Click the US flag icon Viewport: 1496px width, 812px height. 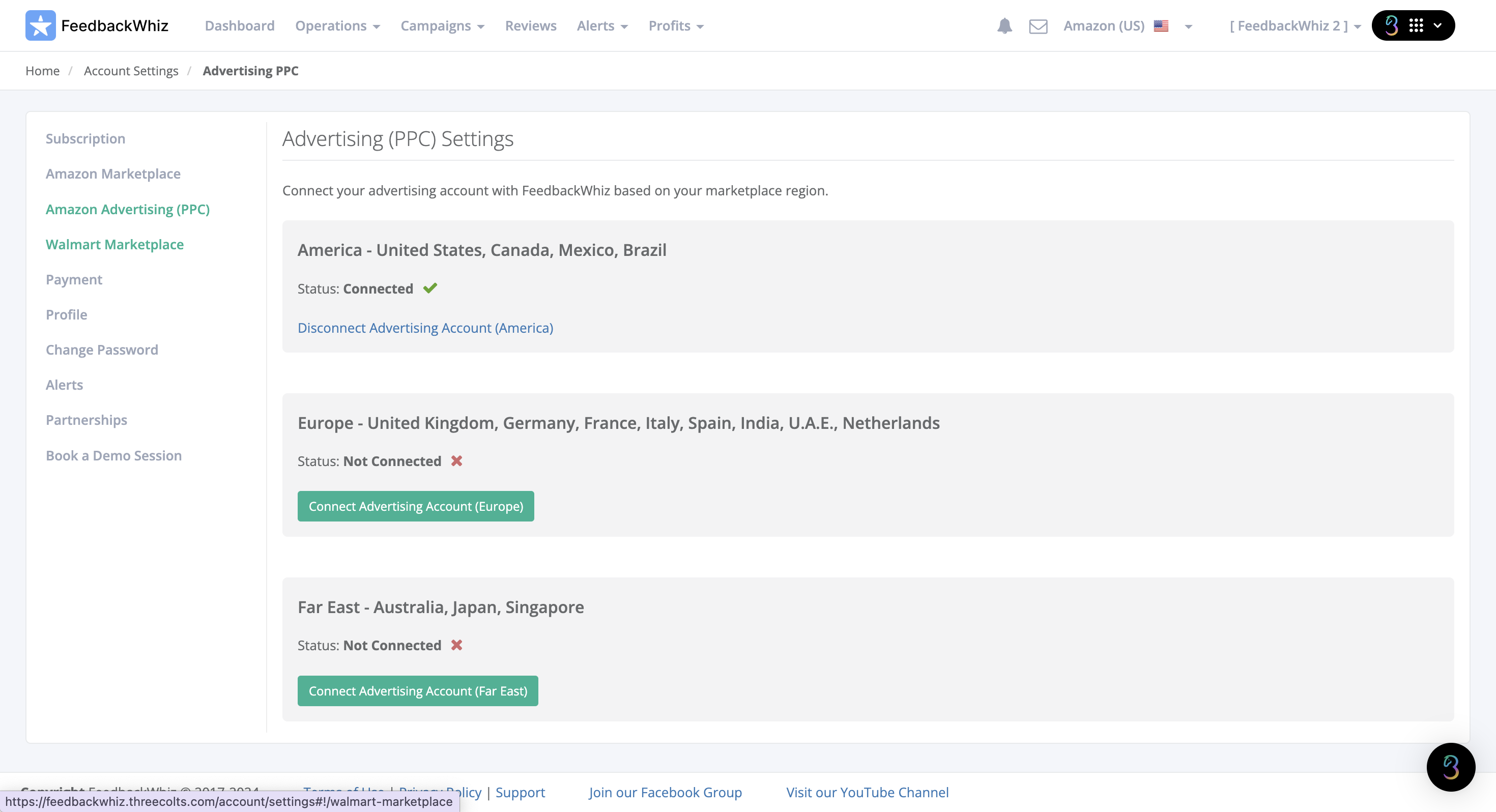click(1161, 26)
